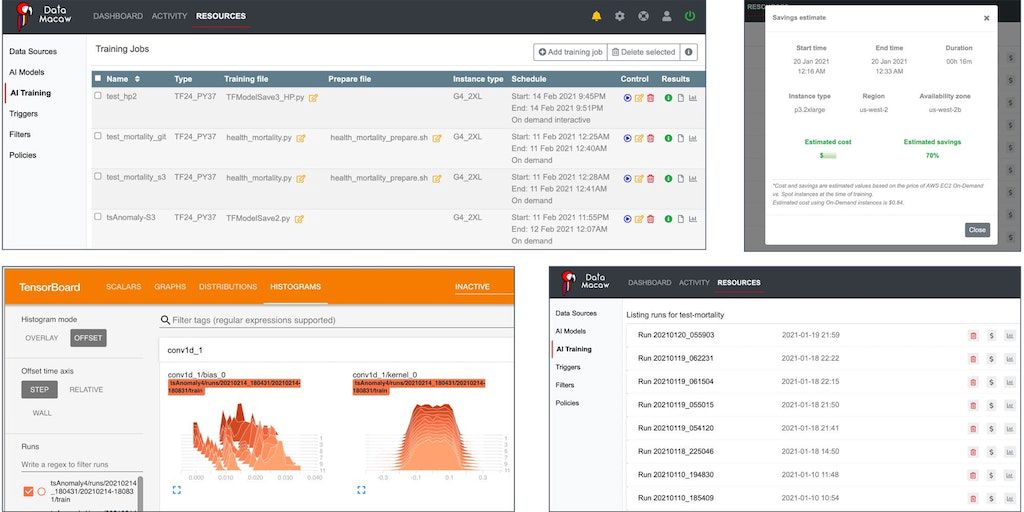Click the Add training job button
Image resolution: width=1024 pixels, height=512 pixels.
570,52
